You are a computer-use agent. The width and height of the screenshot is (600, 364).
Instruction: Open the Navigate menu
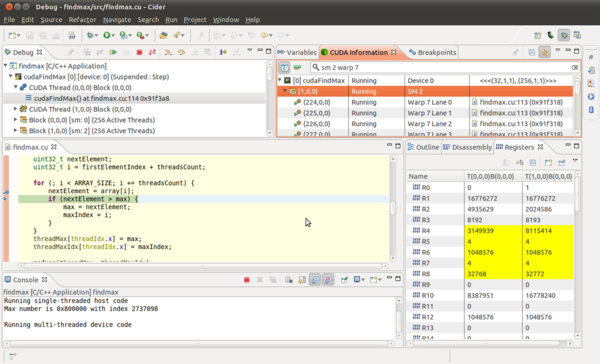point(117,20)
